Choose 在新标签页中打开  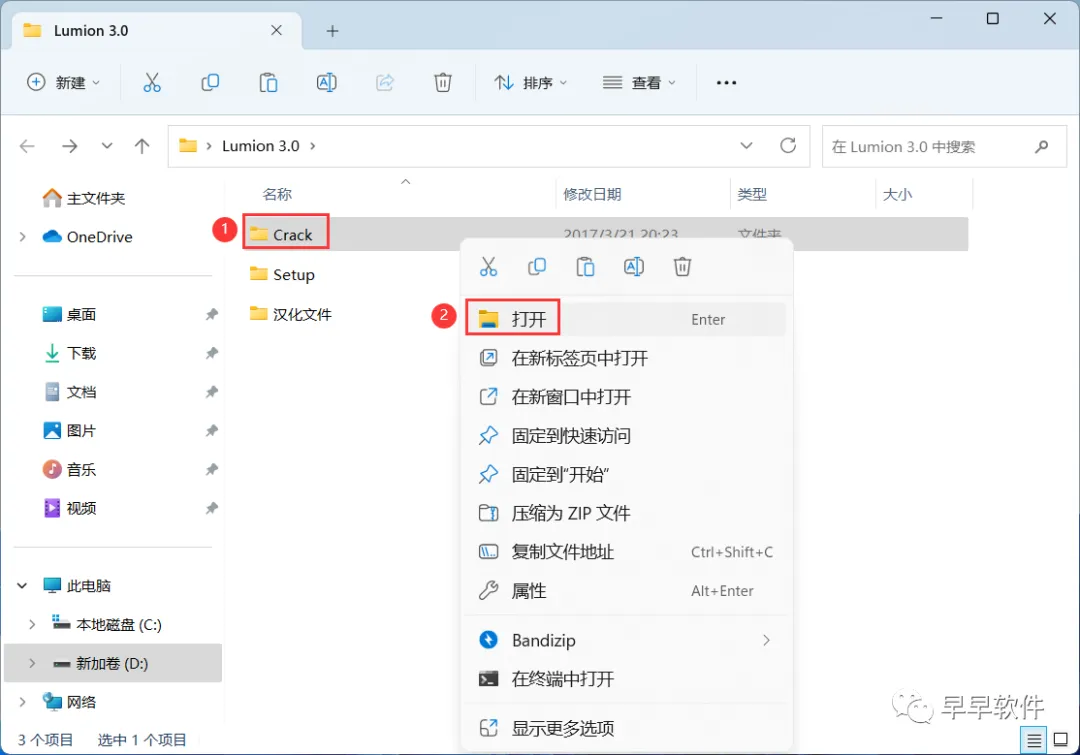pos(625,358)
